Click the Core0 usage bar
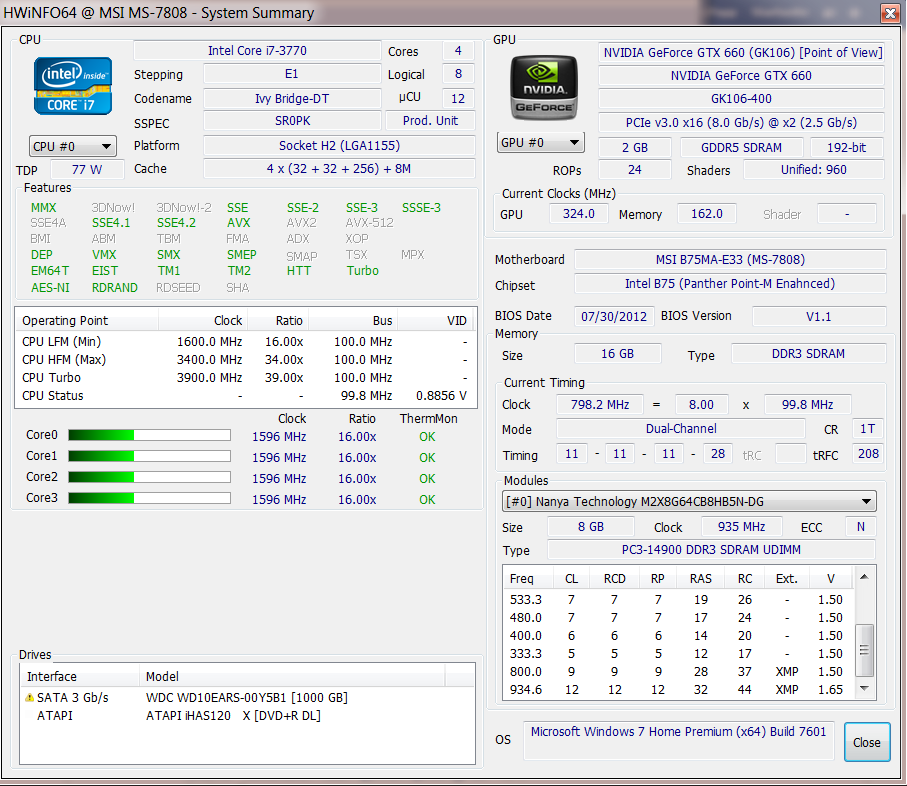Viewport: 907px width, 786px height. (149, 435)
